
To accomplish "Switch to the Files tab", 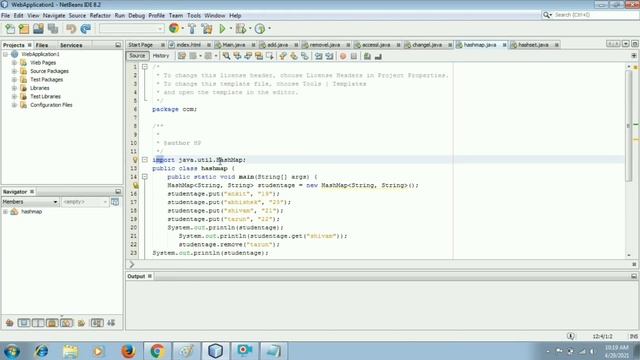I will click(x=42, y=45).
